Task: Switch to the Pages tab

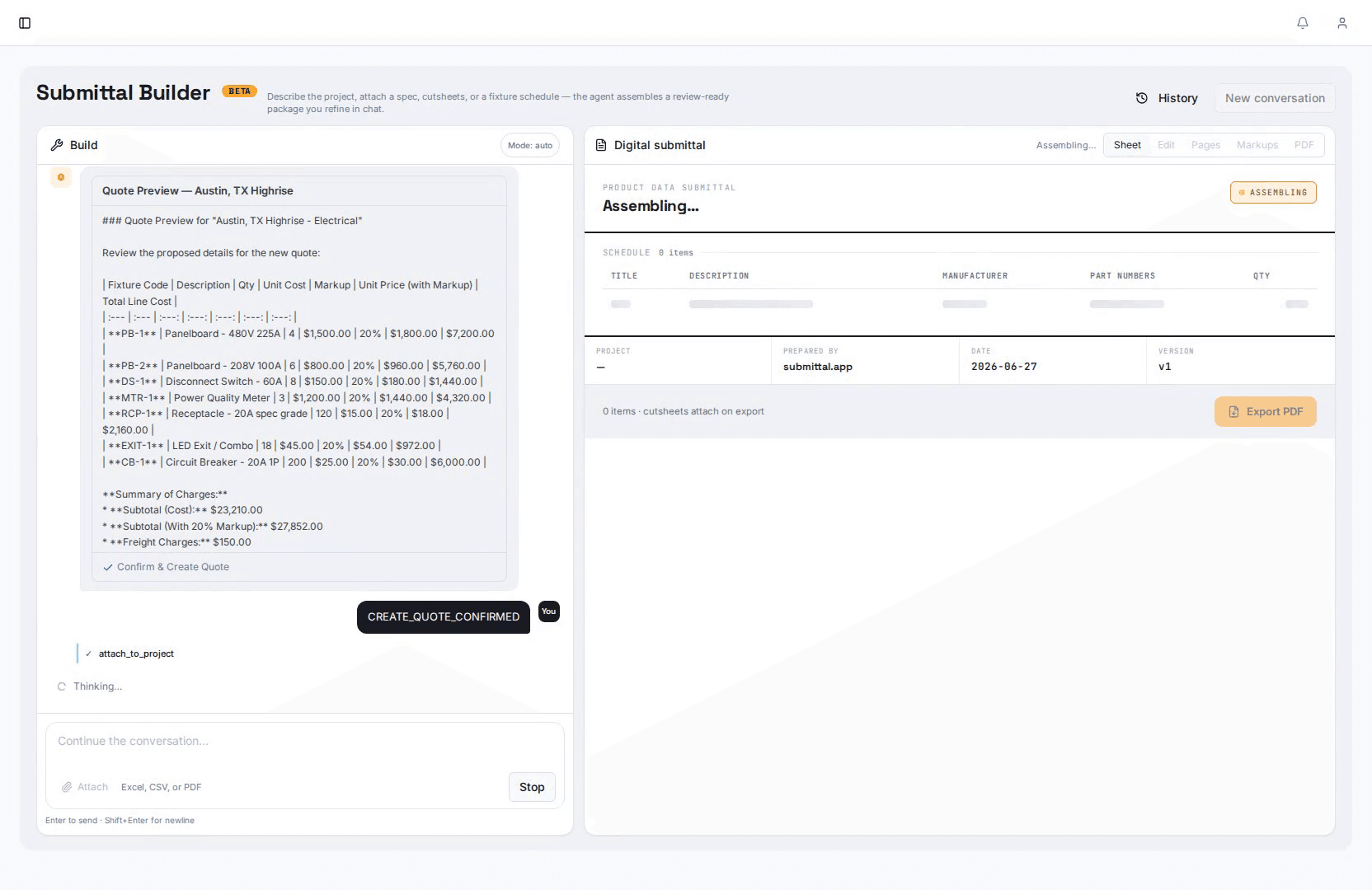Action: [x=1205, y=145]
